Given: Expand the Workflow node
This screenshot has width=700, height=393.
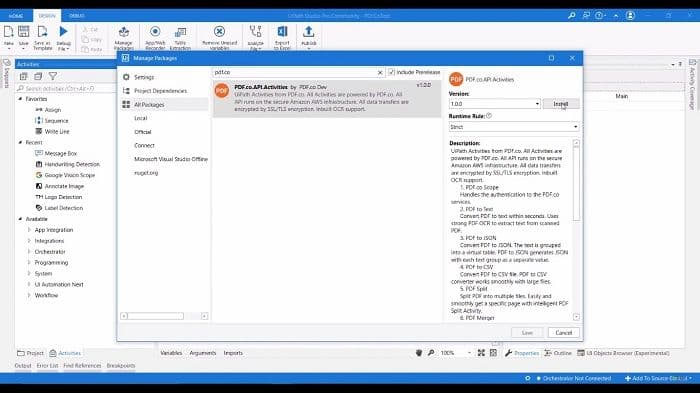Looking at the screenshot, I should tap(29, 295).
